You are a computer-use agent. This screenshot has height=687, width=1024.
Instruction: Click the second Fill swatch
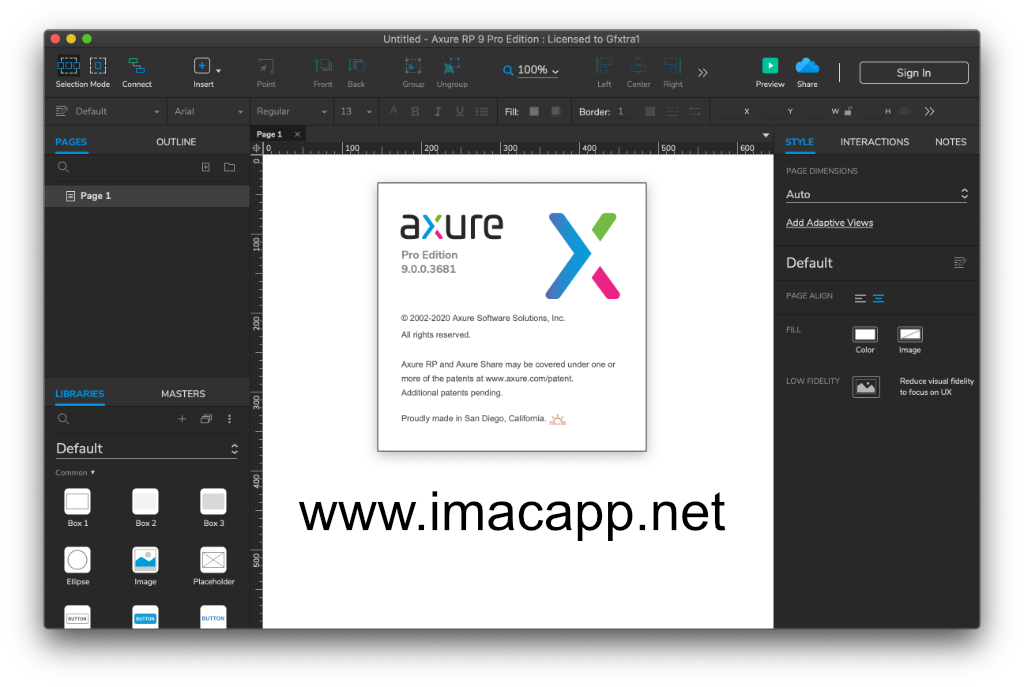(556, 112)
